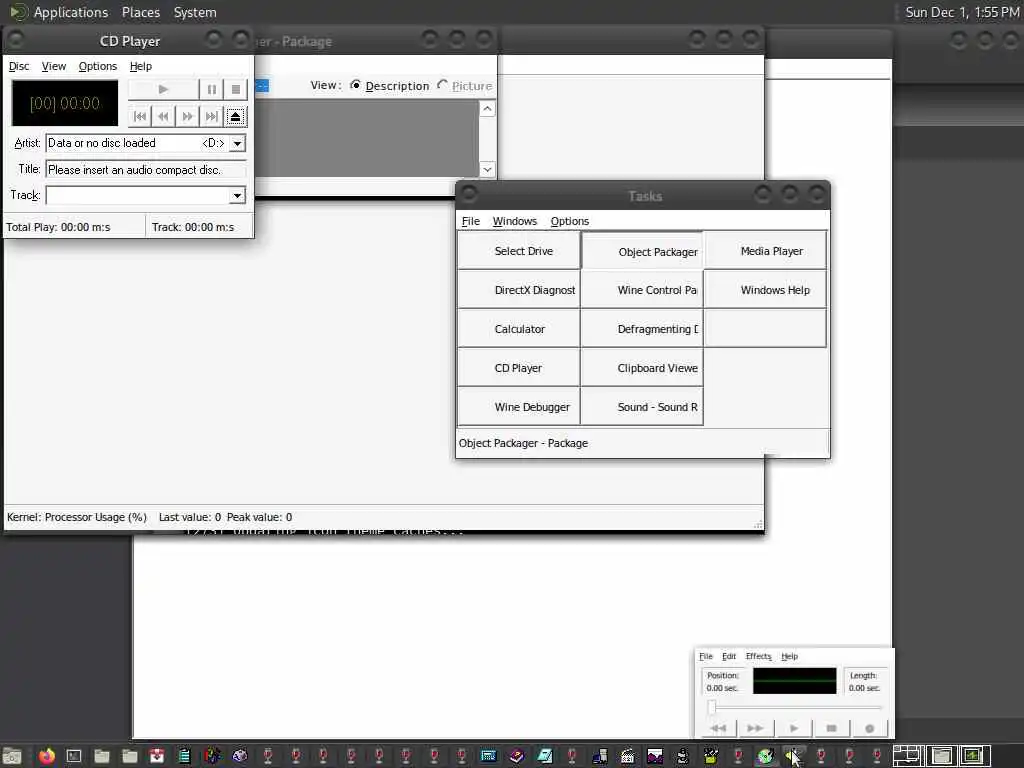Skip to next track in CD Player

tap(212, 116)
